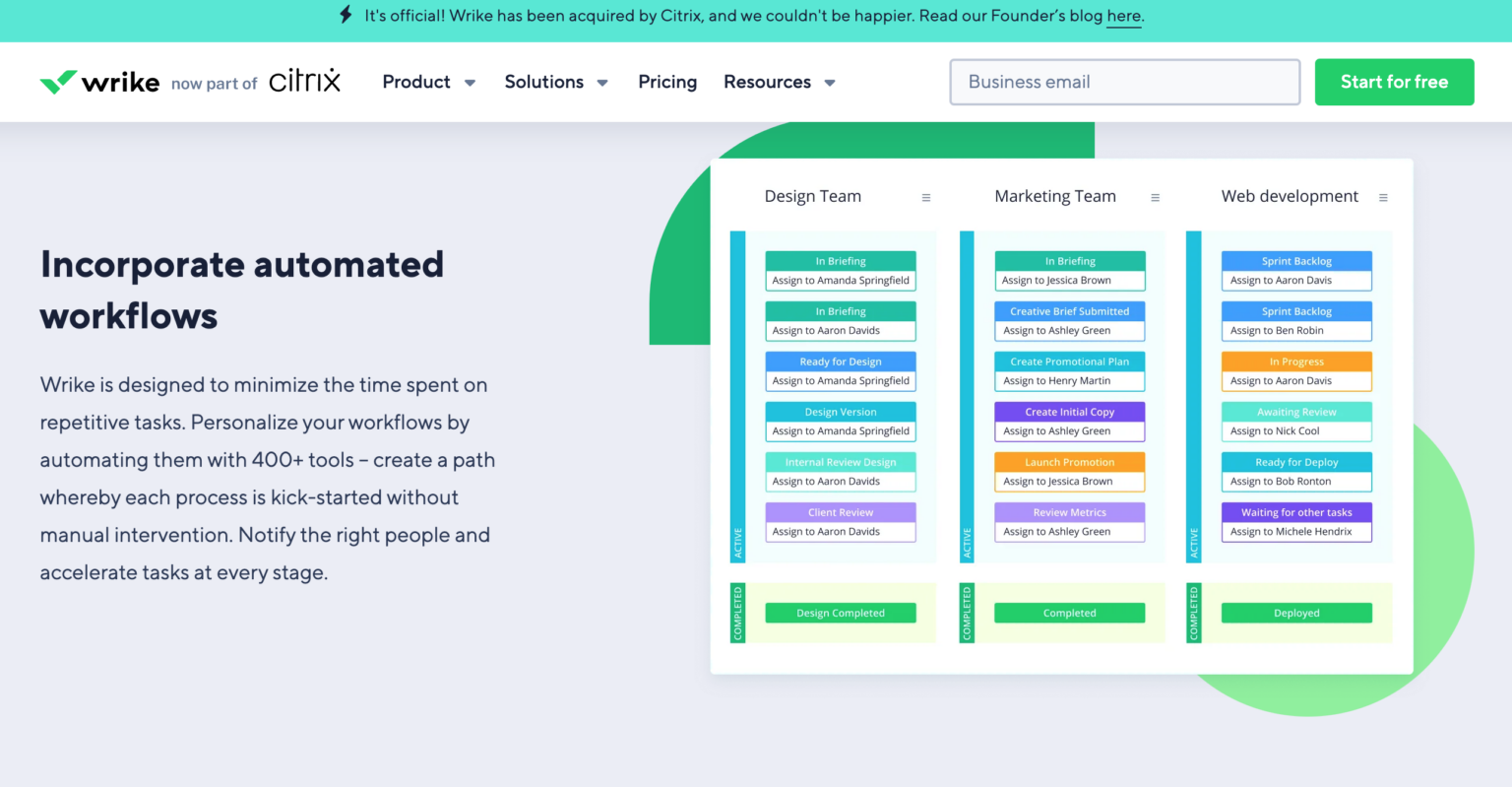Screen dimensions: 1512x787
Task: Open the Web development column menu
Action: (x=1383, y=197)
